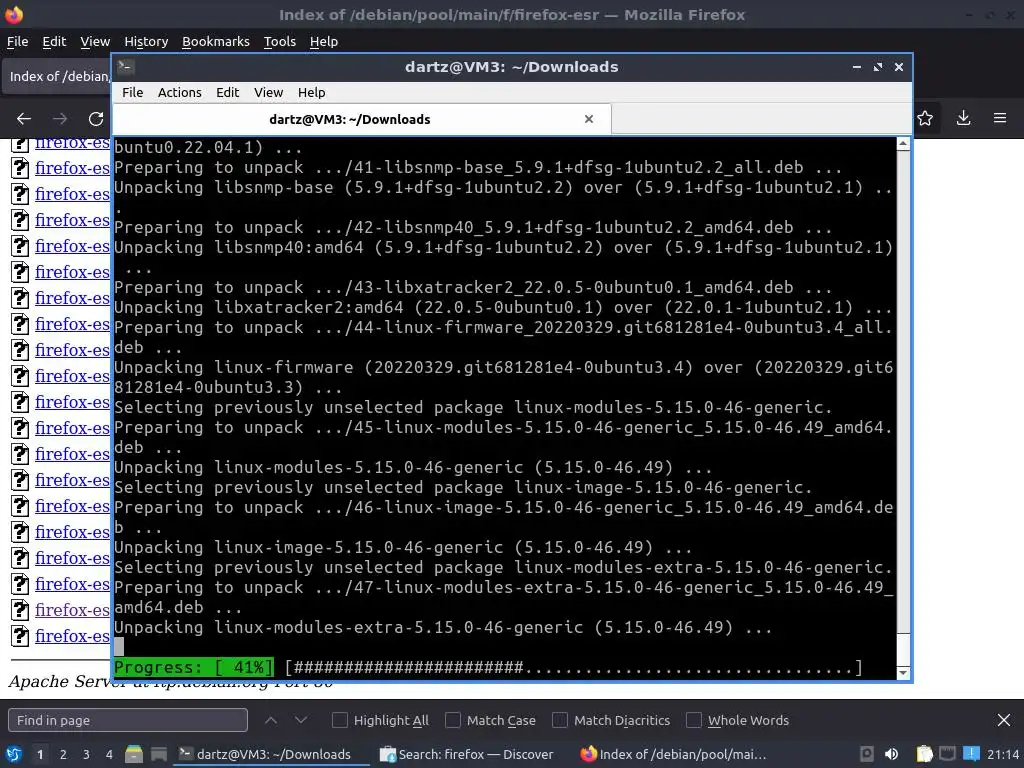
Task: Focus the Find in page input field
Action: (x=128, y=720)
